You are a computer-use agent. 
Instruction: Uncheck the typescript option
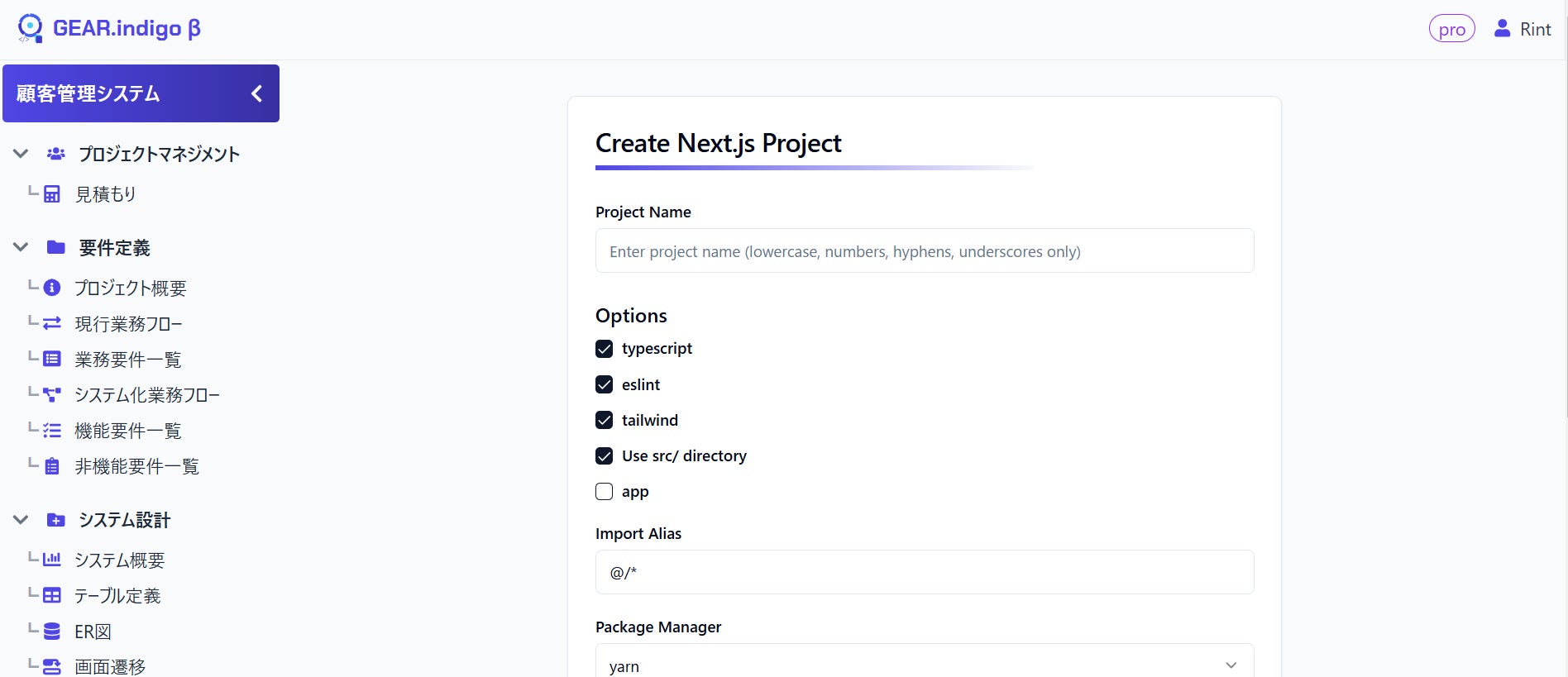pos(605,349)
